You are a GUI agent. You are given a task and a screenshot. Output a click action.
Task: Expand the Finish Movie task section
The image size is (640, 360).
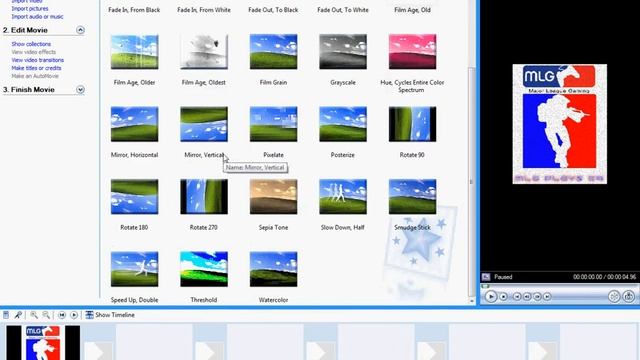coord(80,89)
